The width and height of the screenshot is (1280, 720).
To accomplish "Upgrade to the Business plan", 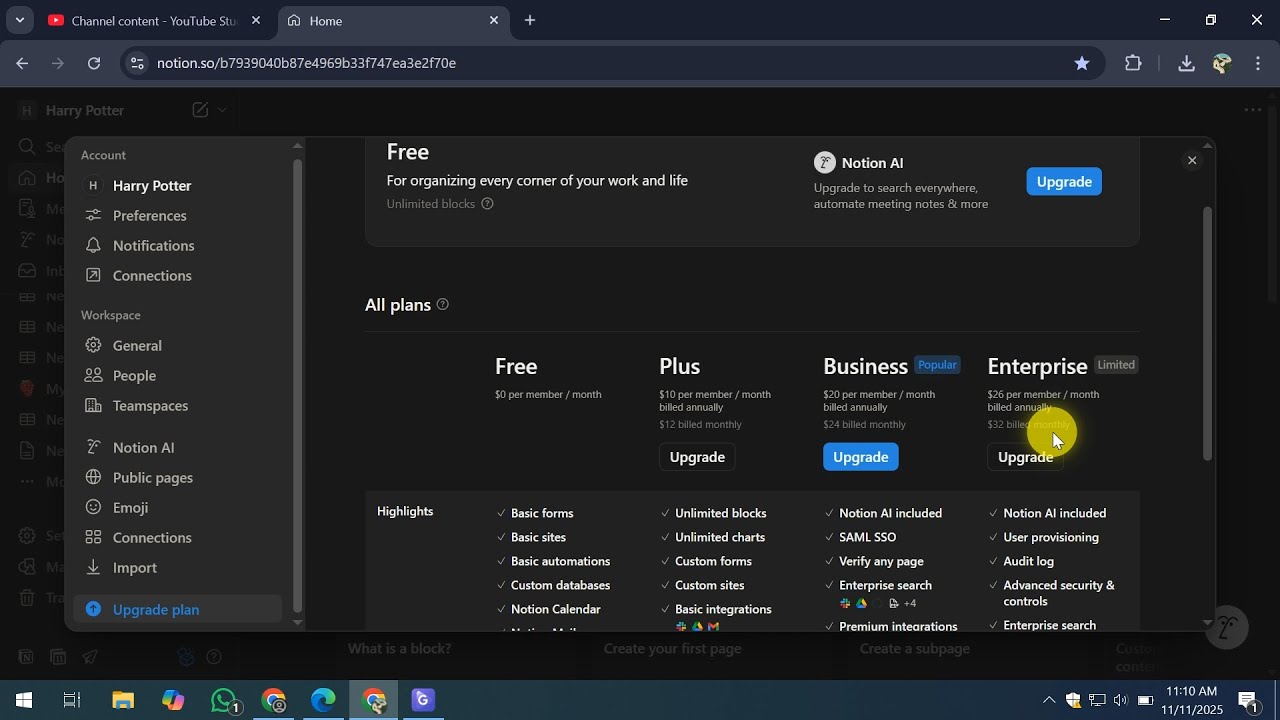I will [861, 457].
